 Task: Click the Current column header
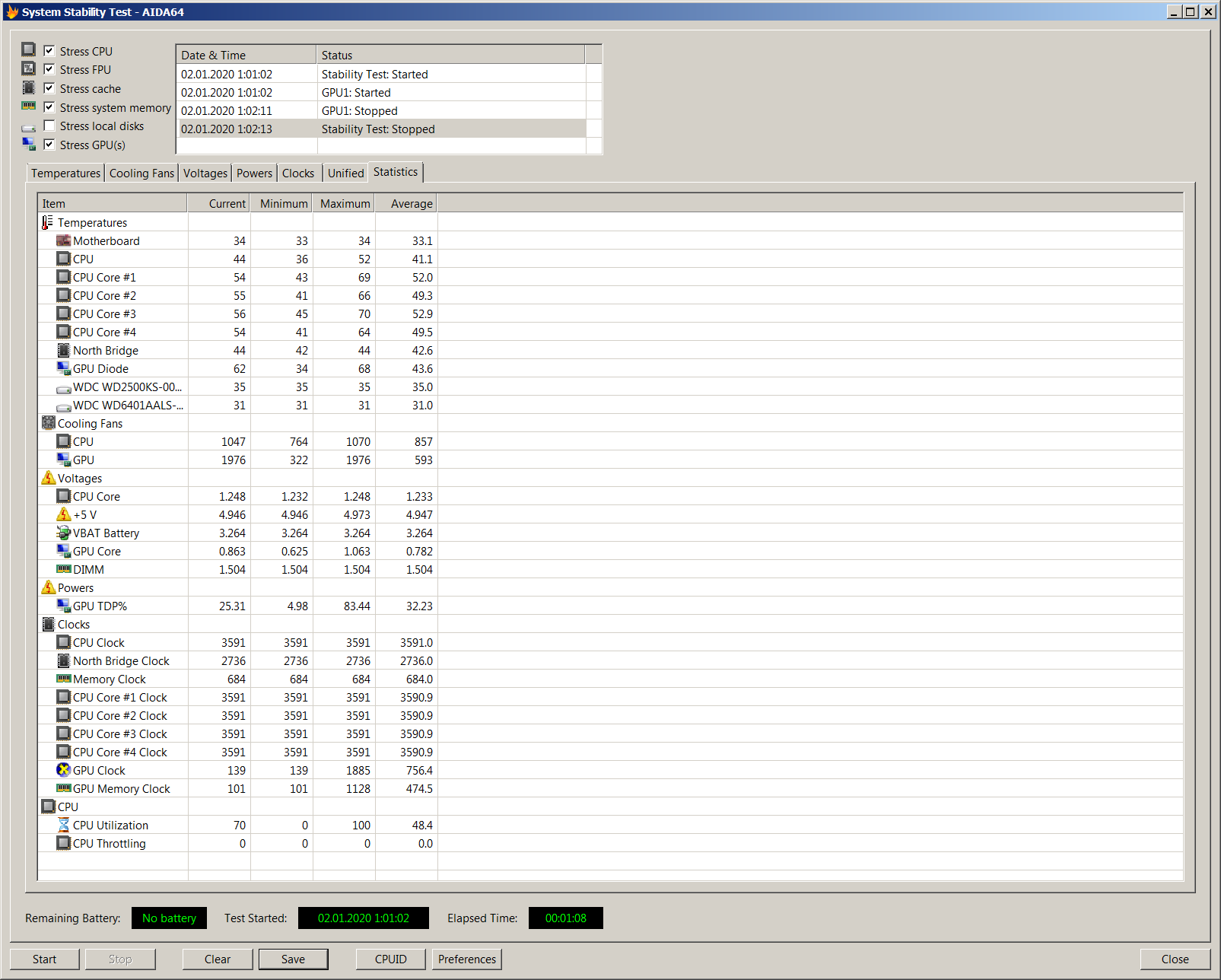pos(219,203)
